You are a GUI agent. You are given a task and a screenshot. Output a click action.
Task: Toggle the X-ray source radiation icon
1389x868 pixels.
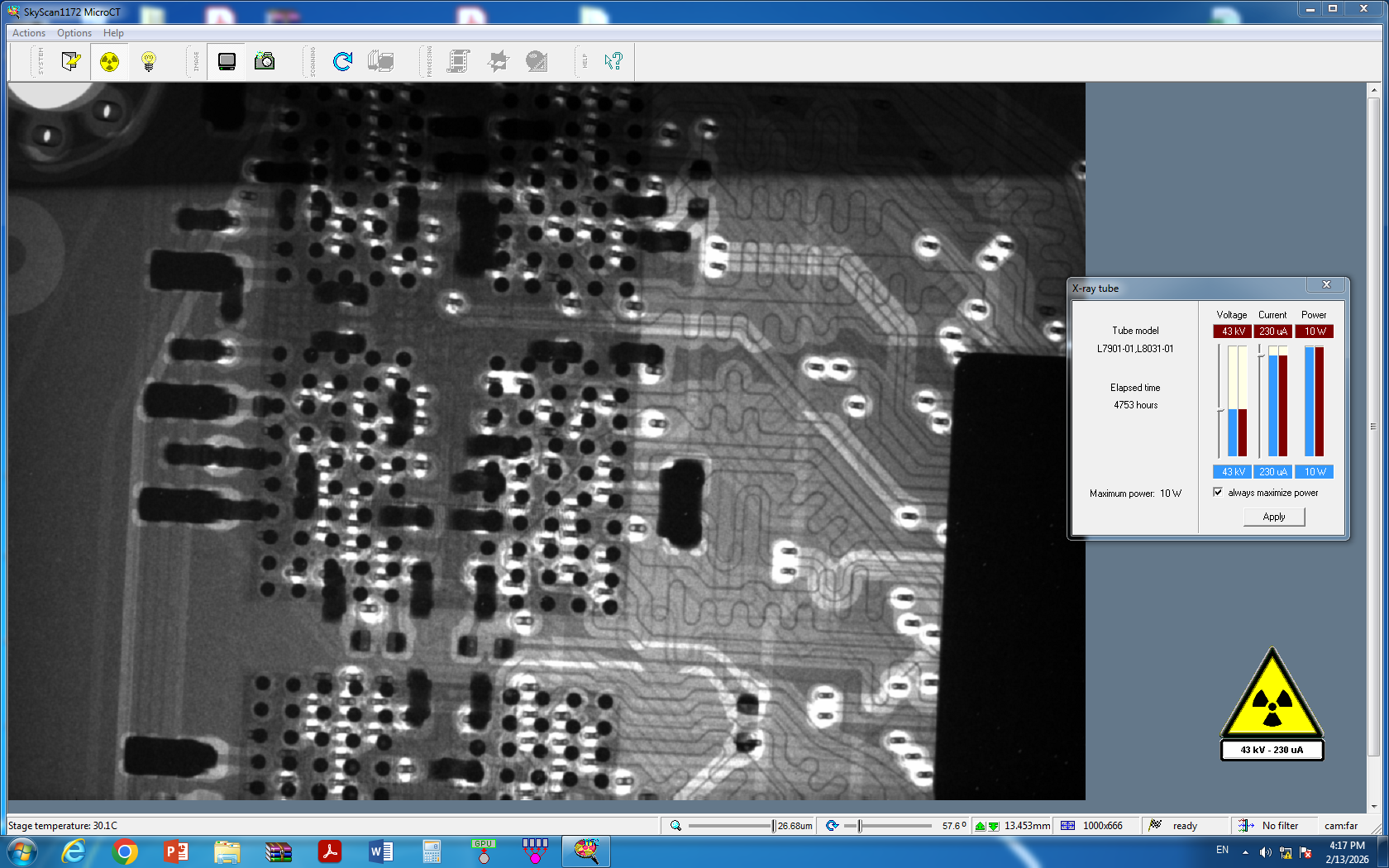coord(109,61)
